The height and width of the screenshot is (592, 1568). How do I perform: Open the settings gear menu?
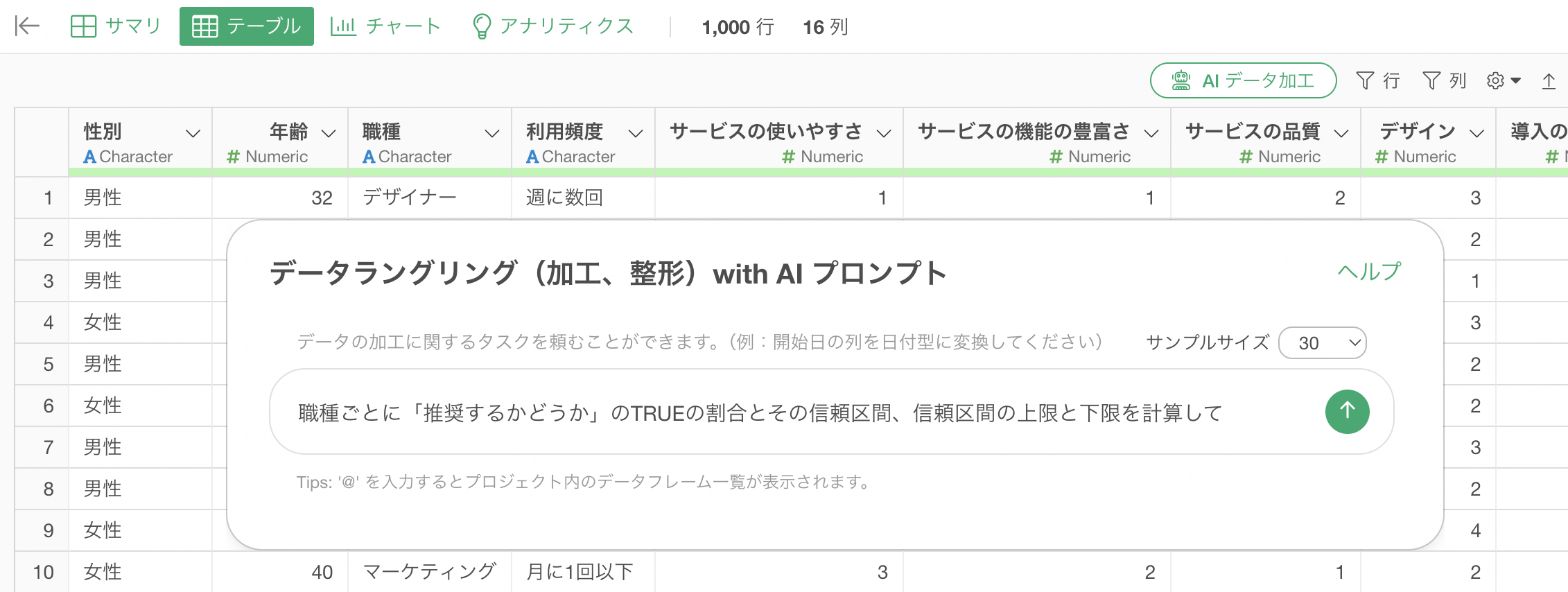click(x=1504, y=81)
